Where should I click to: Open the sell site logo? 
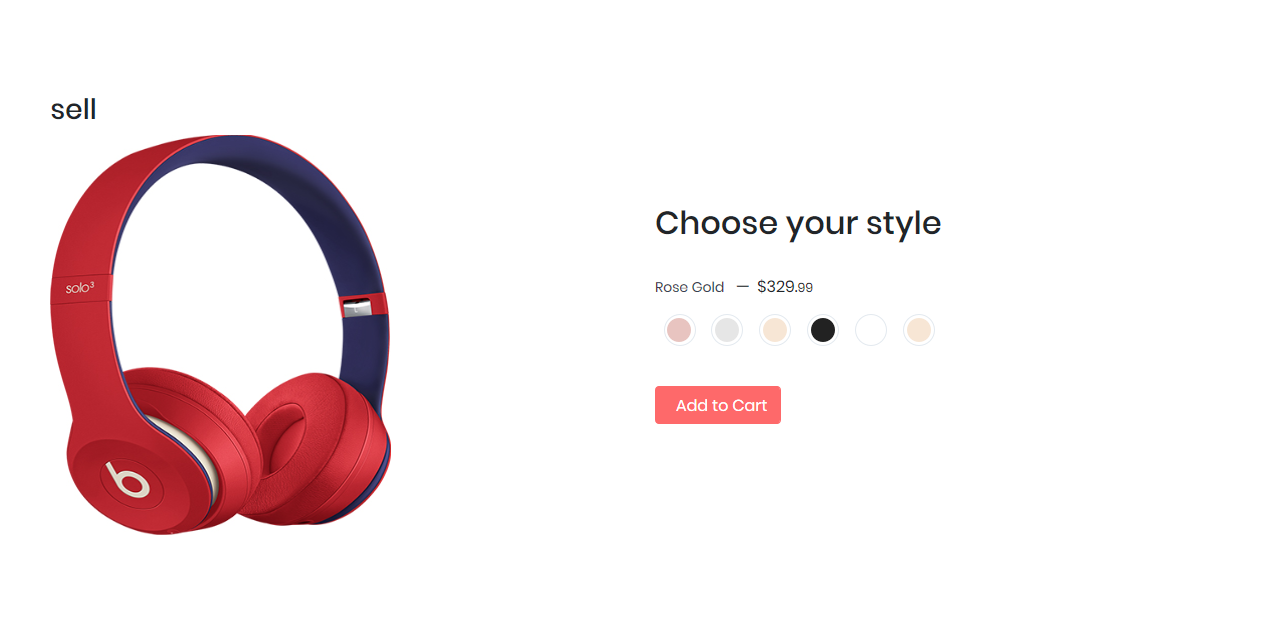74,109
